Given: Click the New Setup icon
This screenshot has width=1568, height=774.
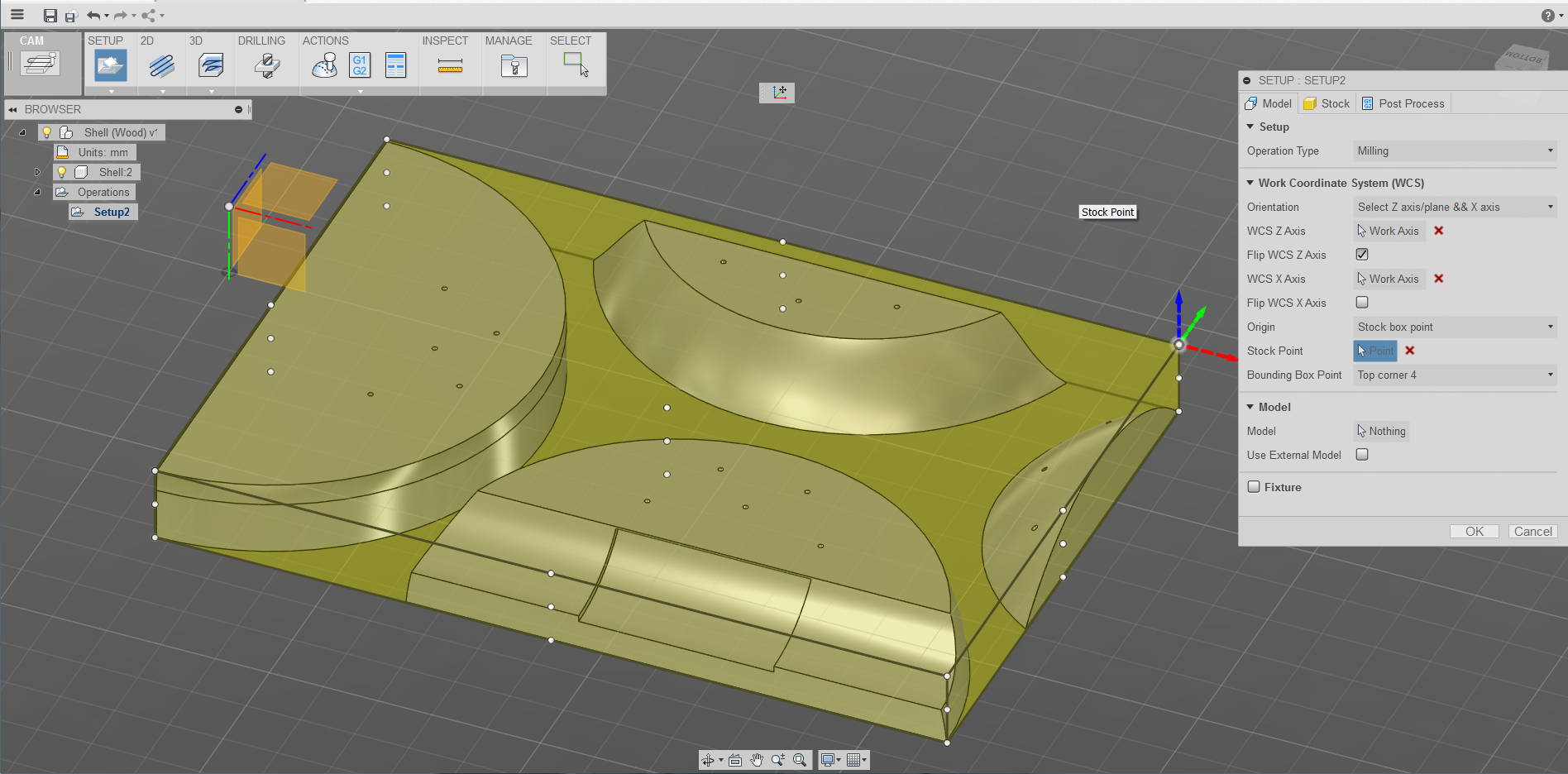Looking at the screenshot, I should (x=111, y=65).
